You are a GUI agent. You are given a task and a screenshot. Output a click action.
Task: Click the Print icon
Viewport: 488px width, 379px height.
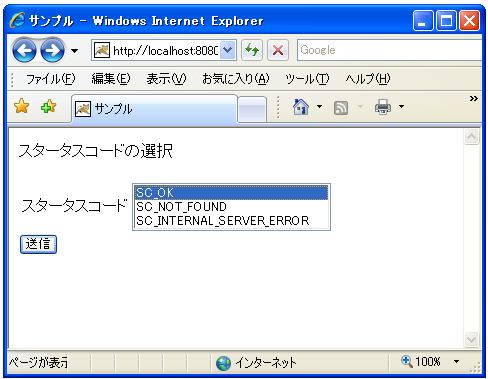click(383, 107)
